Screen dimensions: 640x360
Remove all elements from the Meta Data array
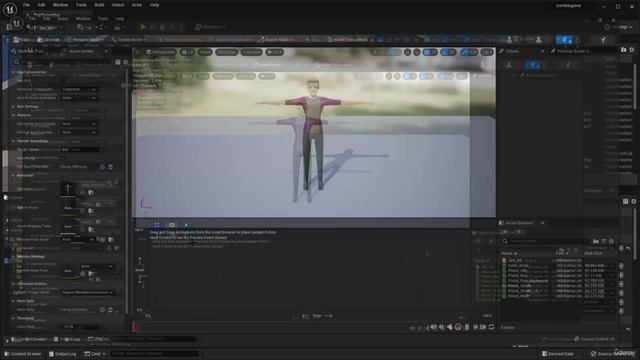coord(111,310)
